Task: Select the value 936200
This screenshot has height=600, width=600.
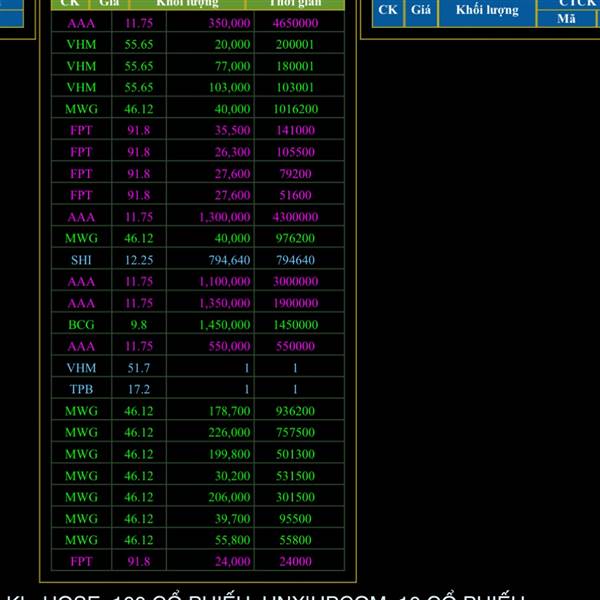Action: [x=295, y=411]
